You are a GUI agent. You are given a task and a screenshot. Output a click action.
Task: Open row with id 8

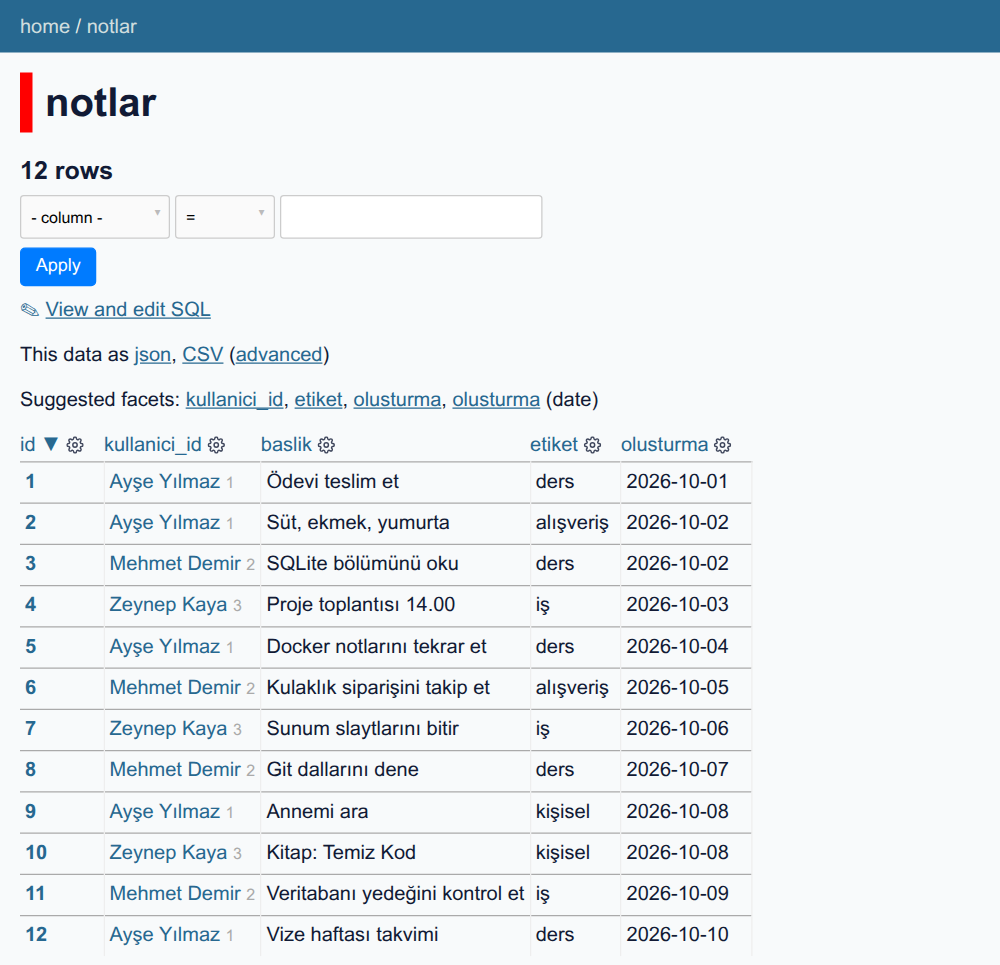tap(30, 769)
